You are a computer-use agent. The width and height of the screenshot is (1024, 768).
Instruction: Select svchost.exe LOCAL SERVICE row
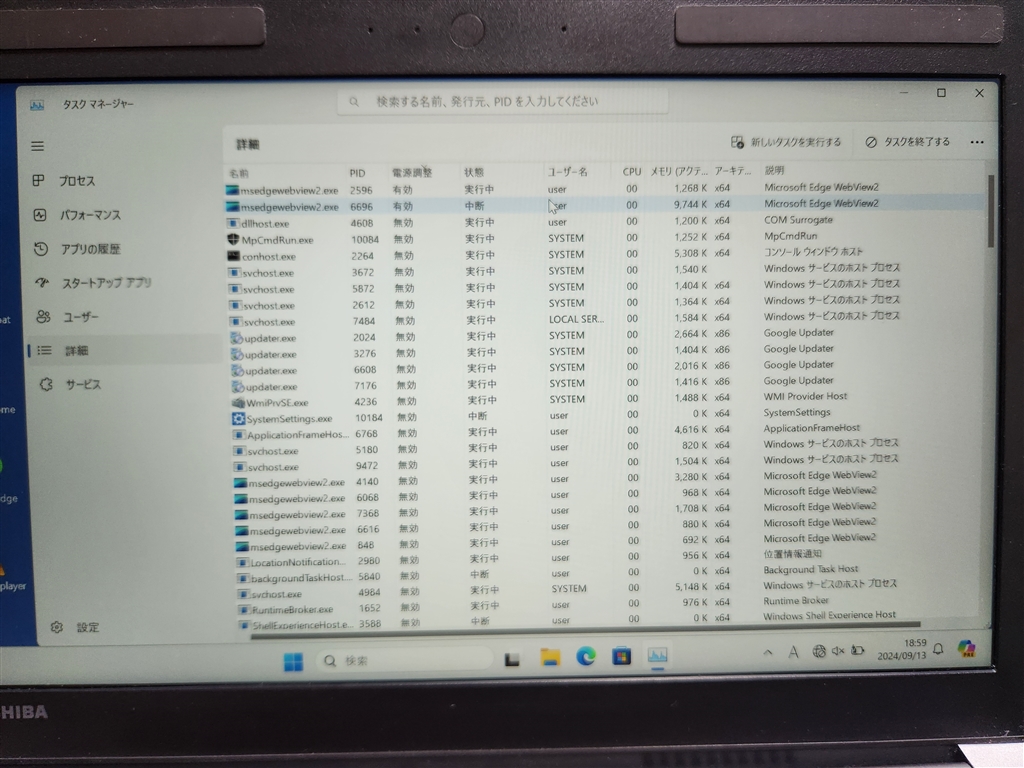[x=604, y=320]
